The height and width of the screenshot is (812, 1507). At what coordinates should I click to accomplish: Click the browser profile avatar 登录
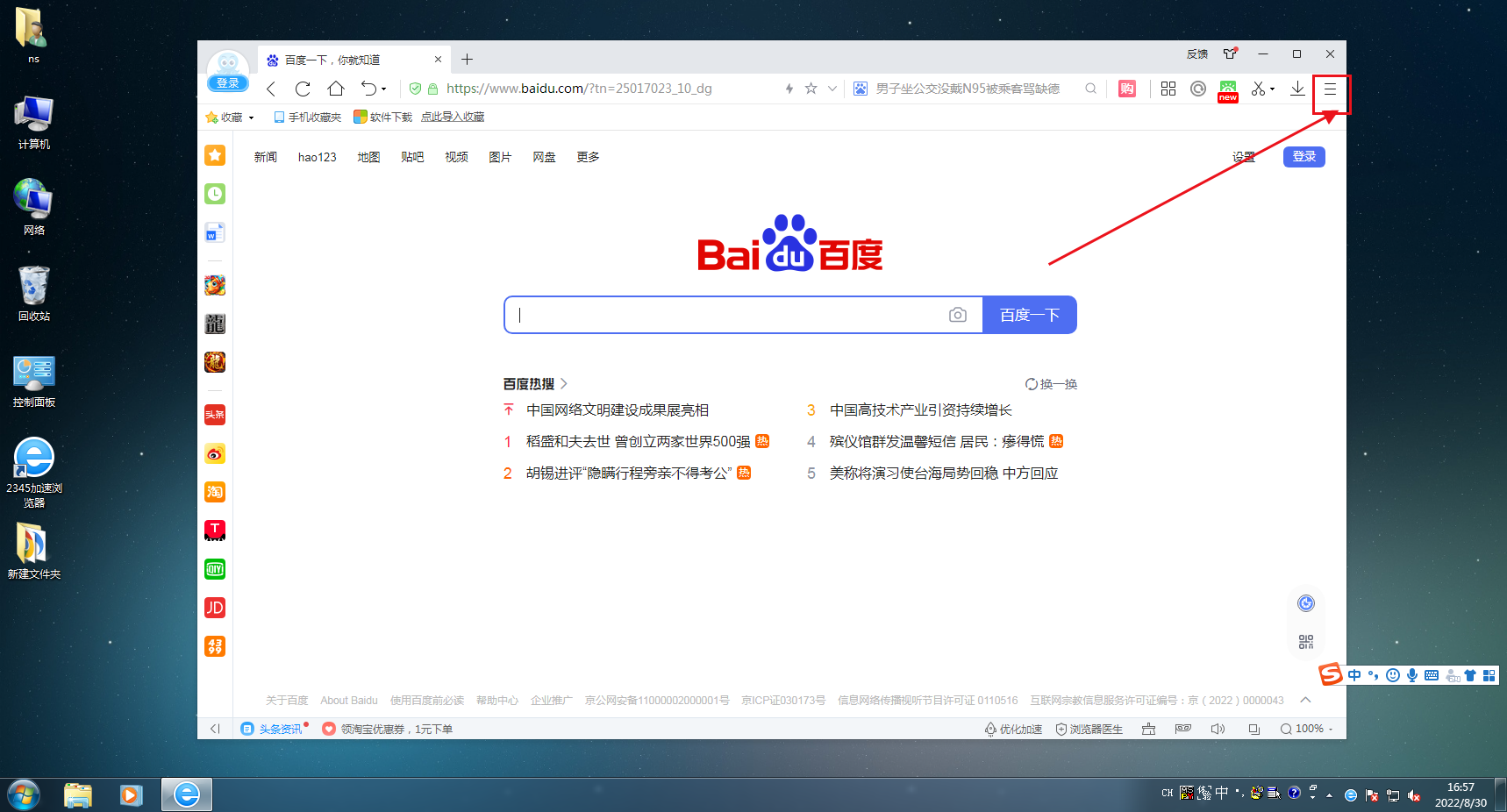pyautogui.click(x=228, y=70)
